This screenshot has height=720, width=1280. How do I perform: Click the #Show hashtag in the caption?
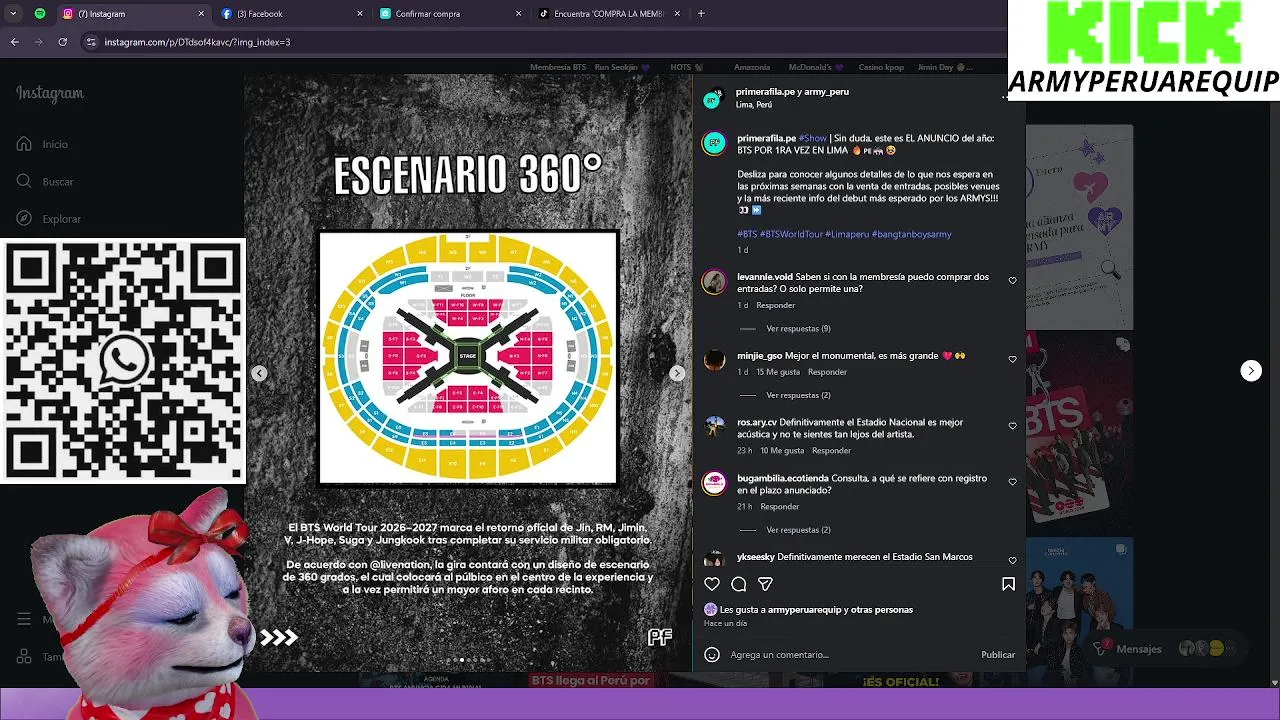(813, 139)
